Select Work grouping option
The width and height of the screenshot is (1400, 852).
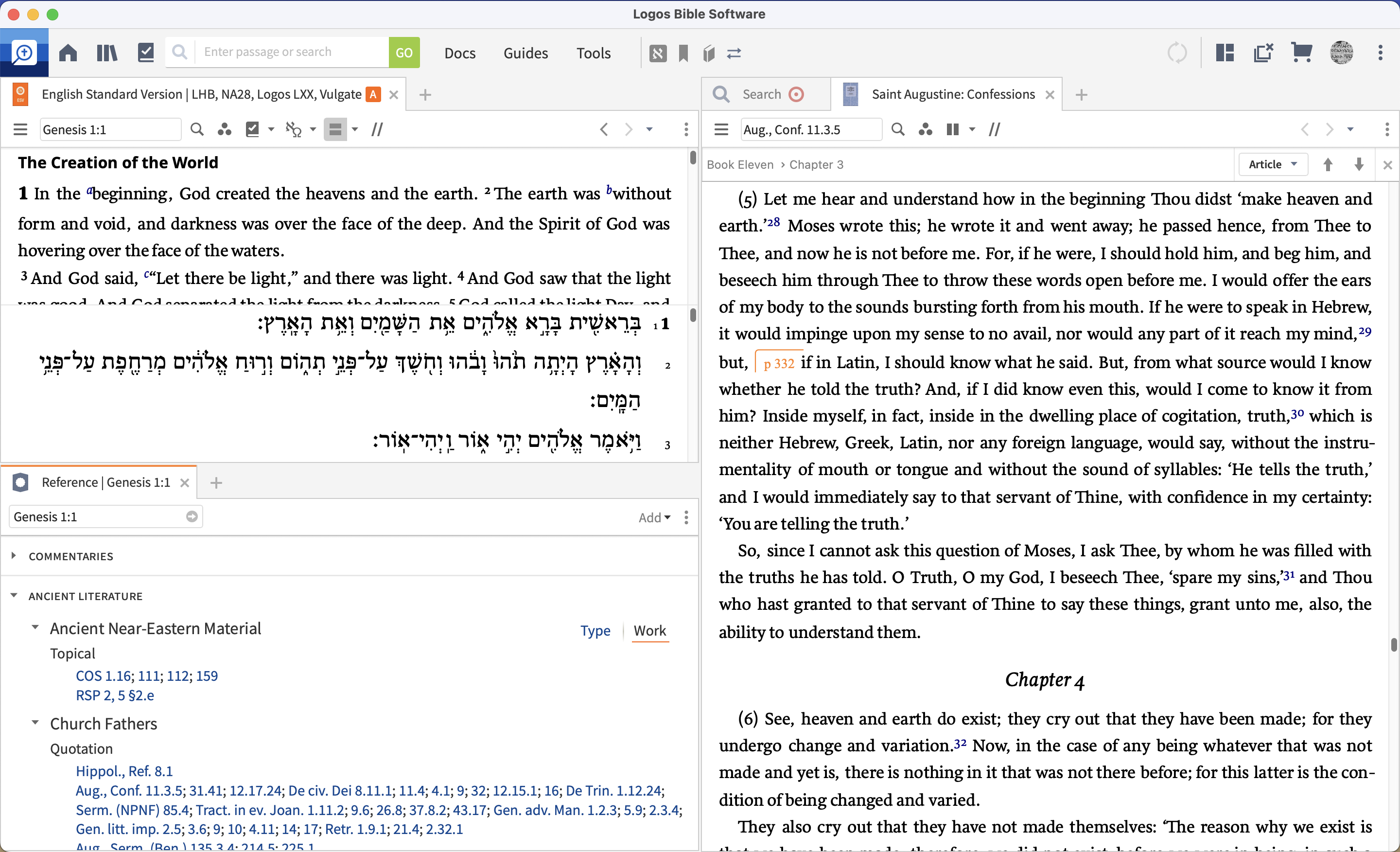(649, 630)
